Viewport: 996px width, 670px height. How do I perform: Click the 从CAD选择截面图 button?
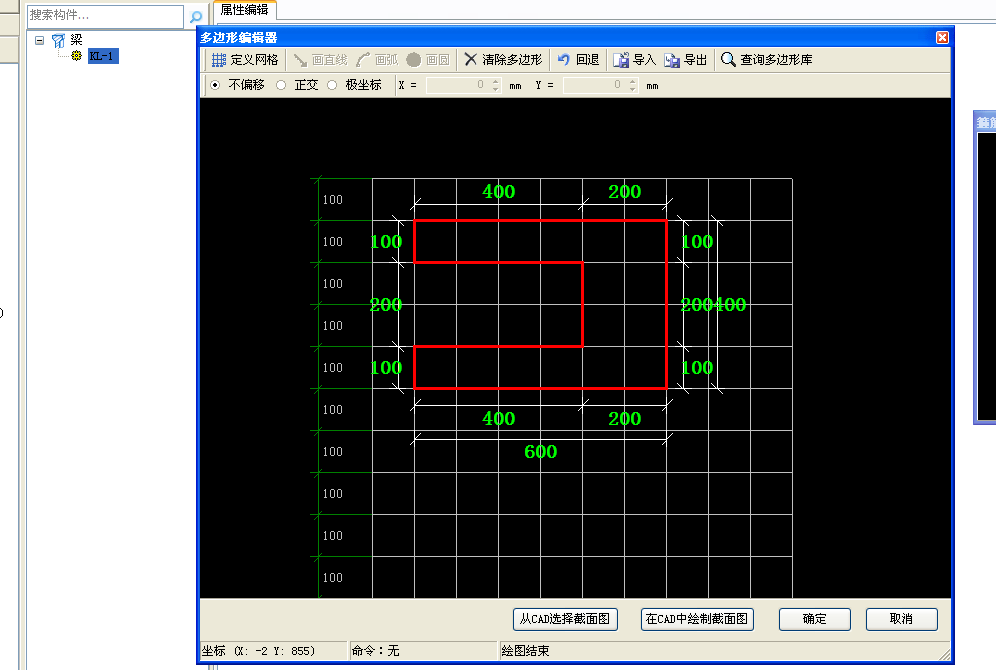click(565, 619)
